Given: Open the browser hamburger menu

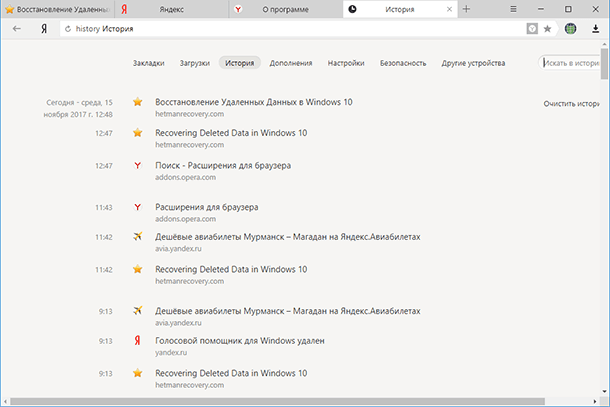Looking at the screenshot, I should [x=514, y=9].
